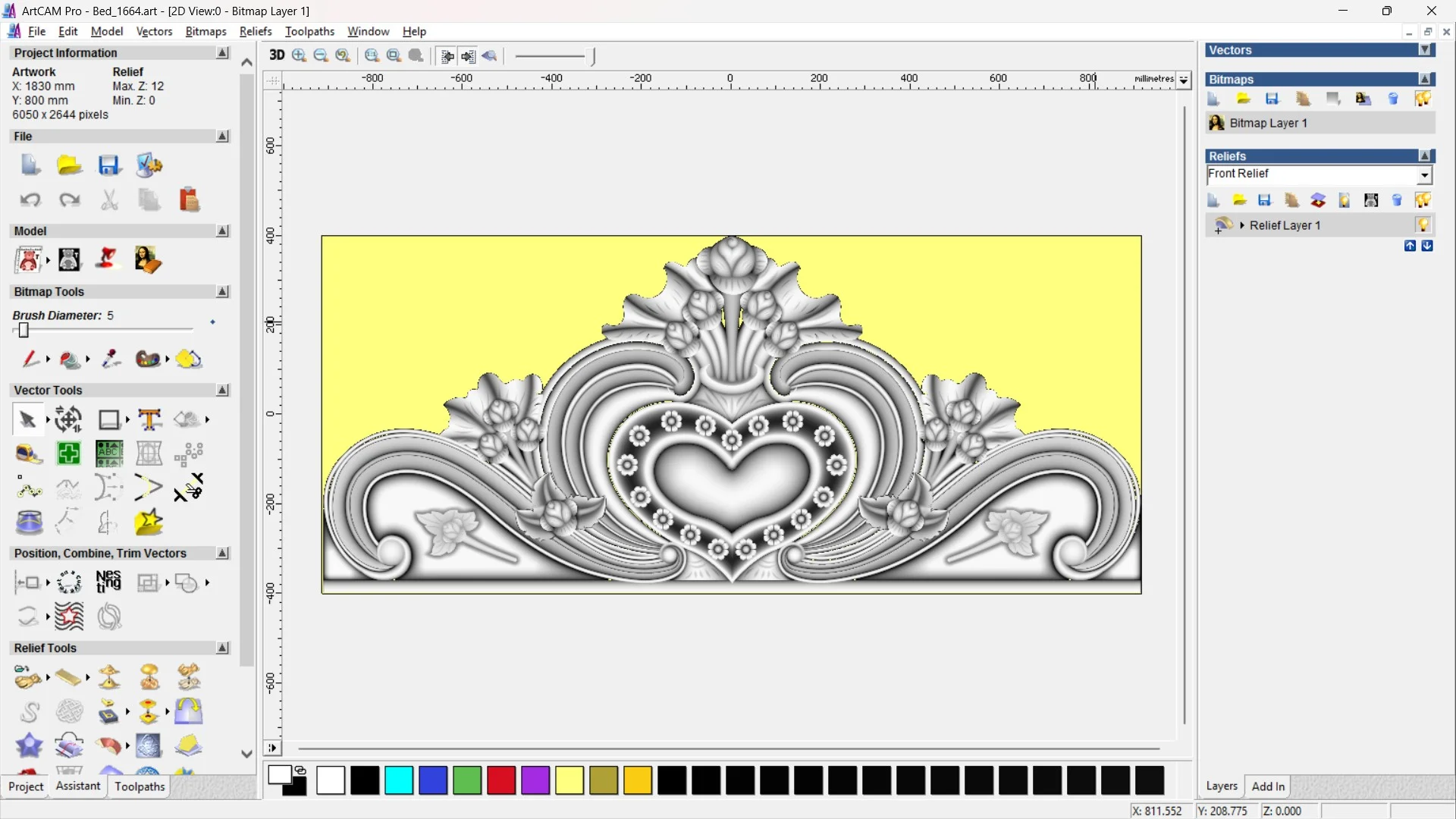Click the Zoom In magnifier icon
The width and height of the screenshot is (1456, 819).
coord(299,55)
